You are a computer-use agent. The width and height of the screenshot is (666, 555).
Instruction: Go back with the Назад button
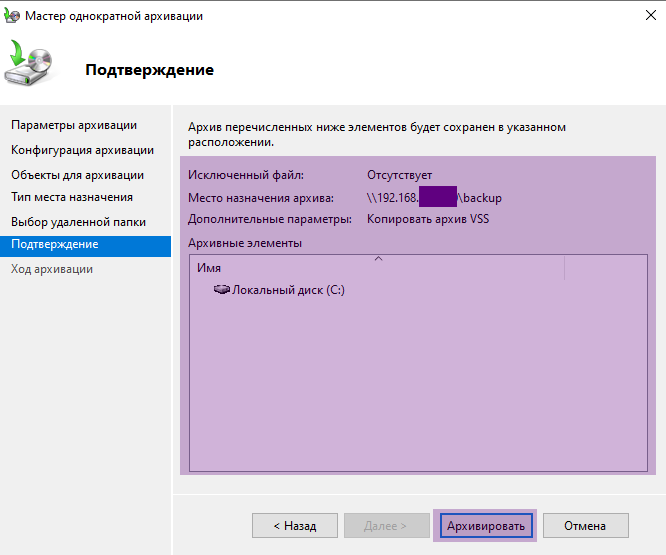[x=295, y=526]
